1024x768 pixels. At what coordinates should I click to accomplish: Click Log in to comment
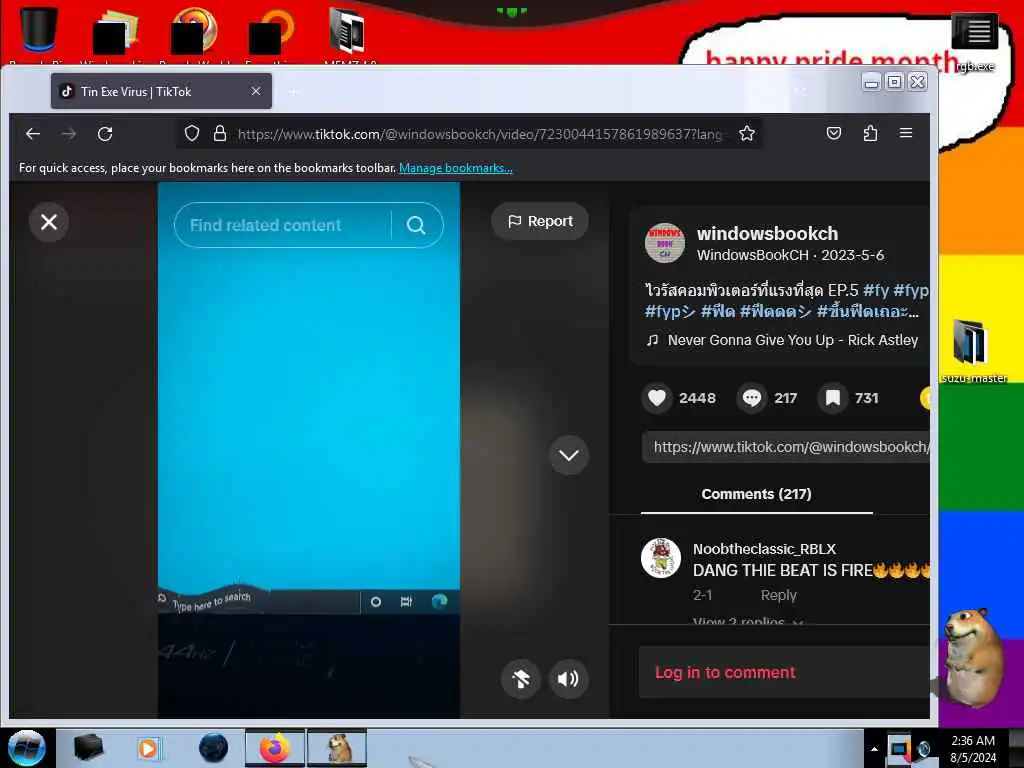(725, 673)
